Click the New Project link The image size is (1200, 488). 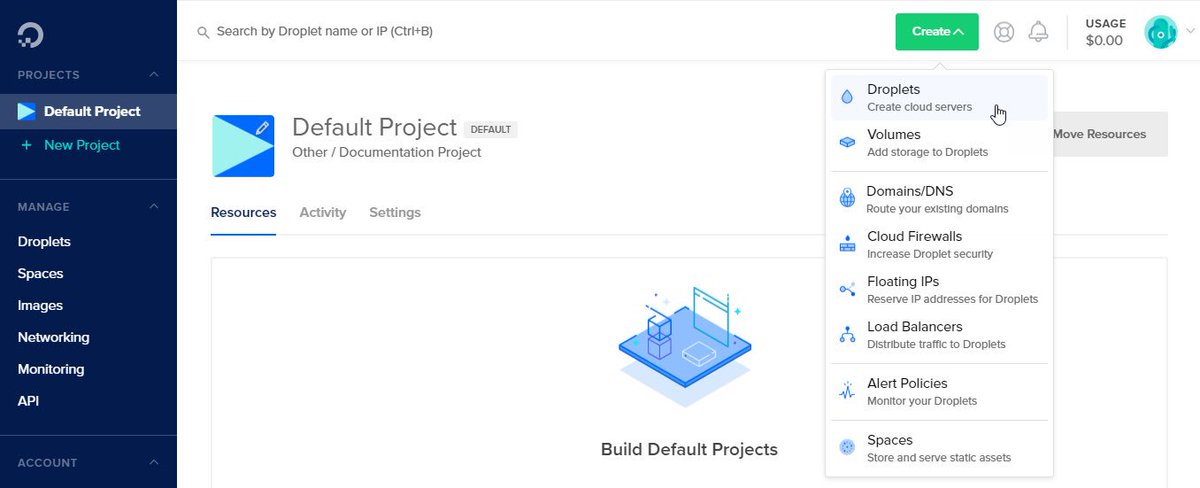click(82, 145)
